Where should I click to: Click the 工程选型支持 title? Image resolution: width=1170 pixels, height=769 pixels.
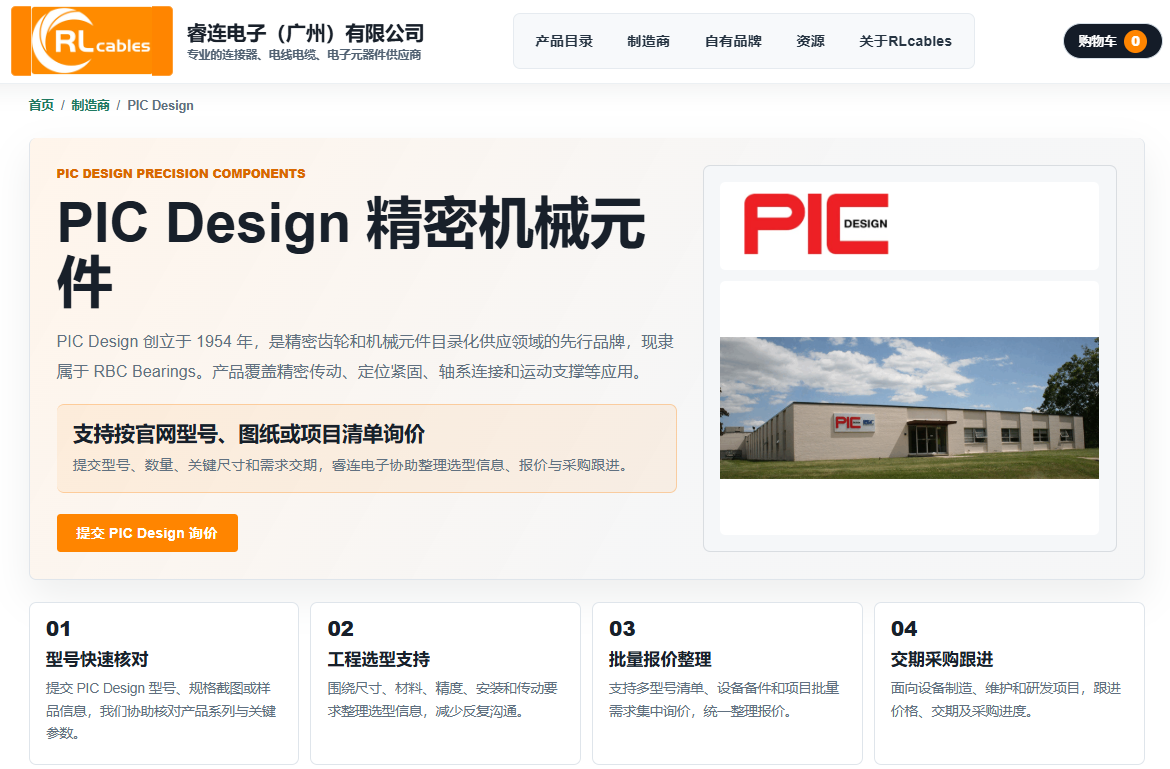point(378,659)
